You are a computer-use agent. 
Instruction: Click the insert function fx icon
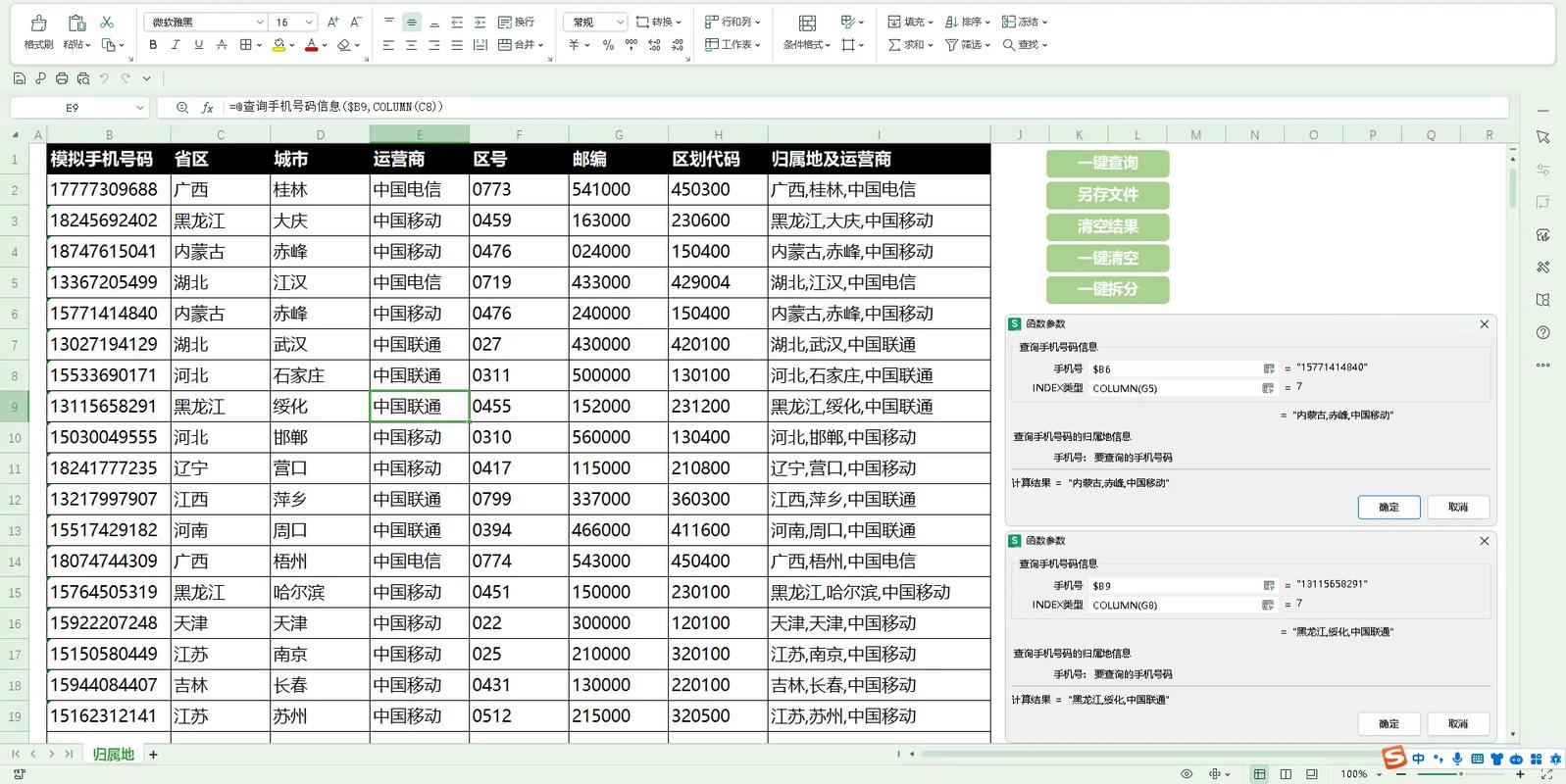(x=208, y=108)
